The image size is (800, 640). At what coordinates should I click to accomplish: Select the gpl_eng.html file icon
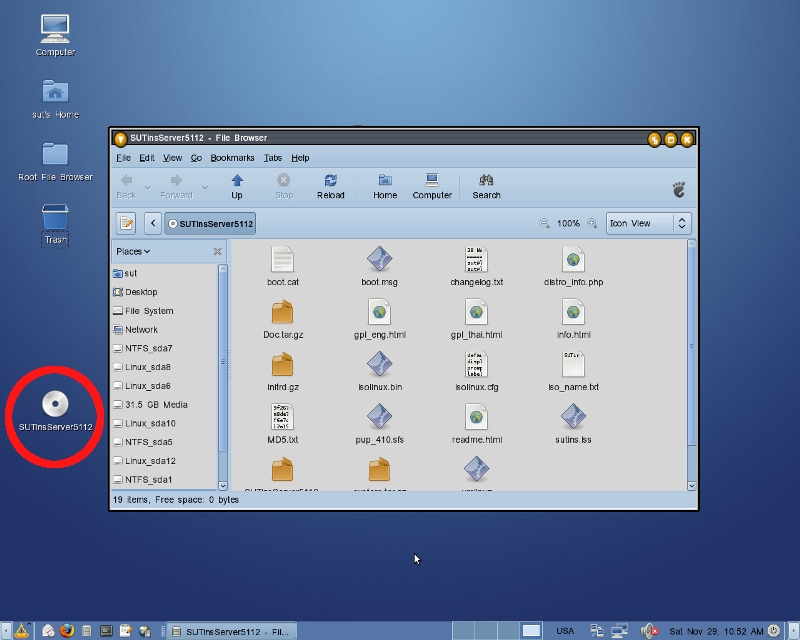pyautogui.click(x=379, y=312)
